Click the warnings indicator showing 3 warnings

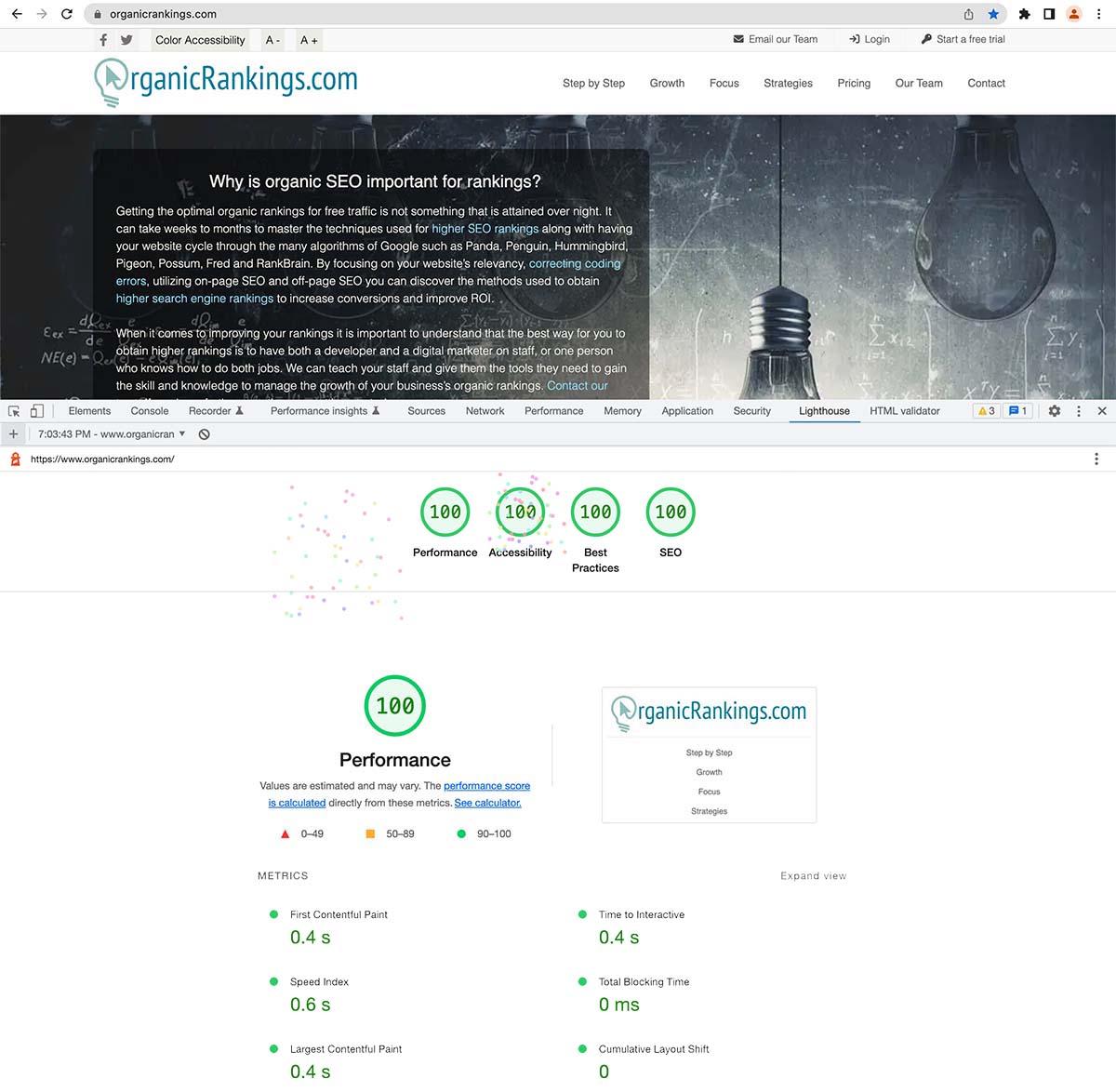coord(985,410)
